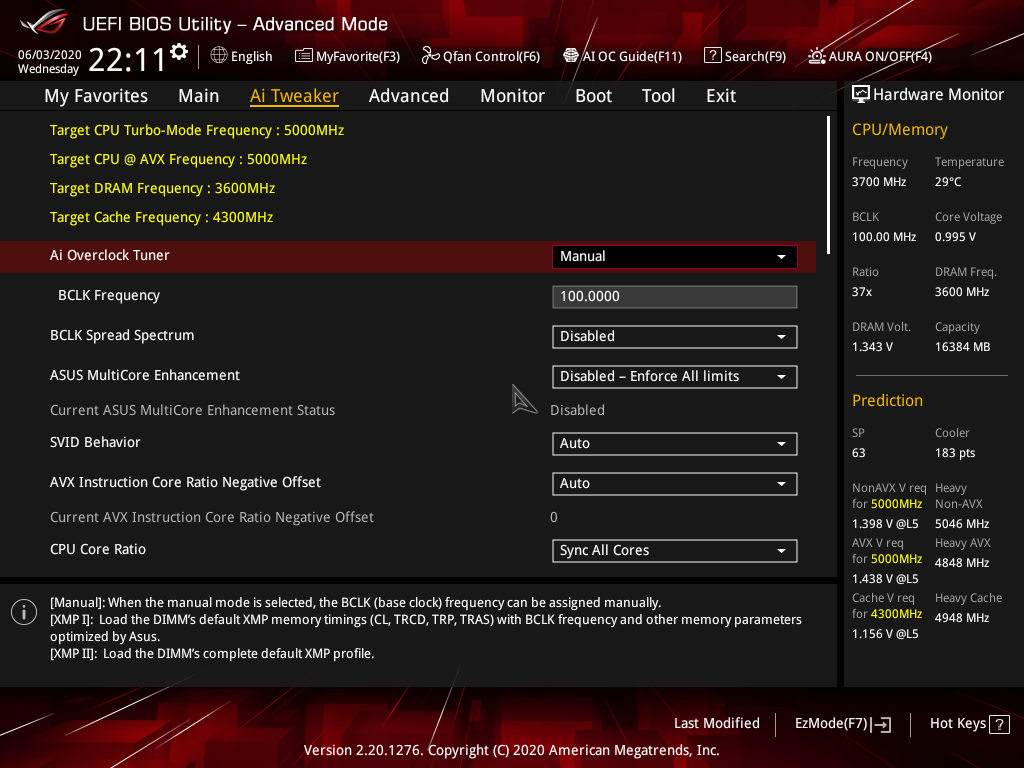Open the Ai Overclock Tuner dropdown
This screenshot has height=768, width=1024.
tap(674, 256)
